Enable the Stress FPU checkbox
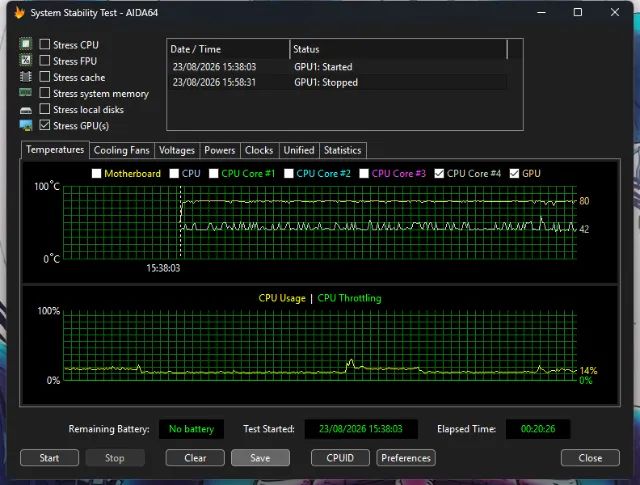The image size is (640, 485). coord(44,60)
